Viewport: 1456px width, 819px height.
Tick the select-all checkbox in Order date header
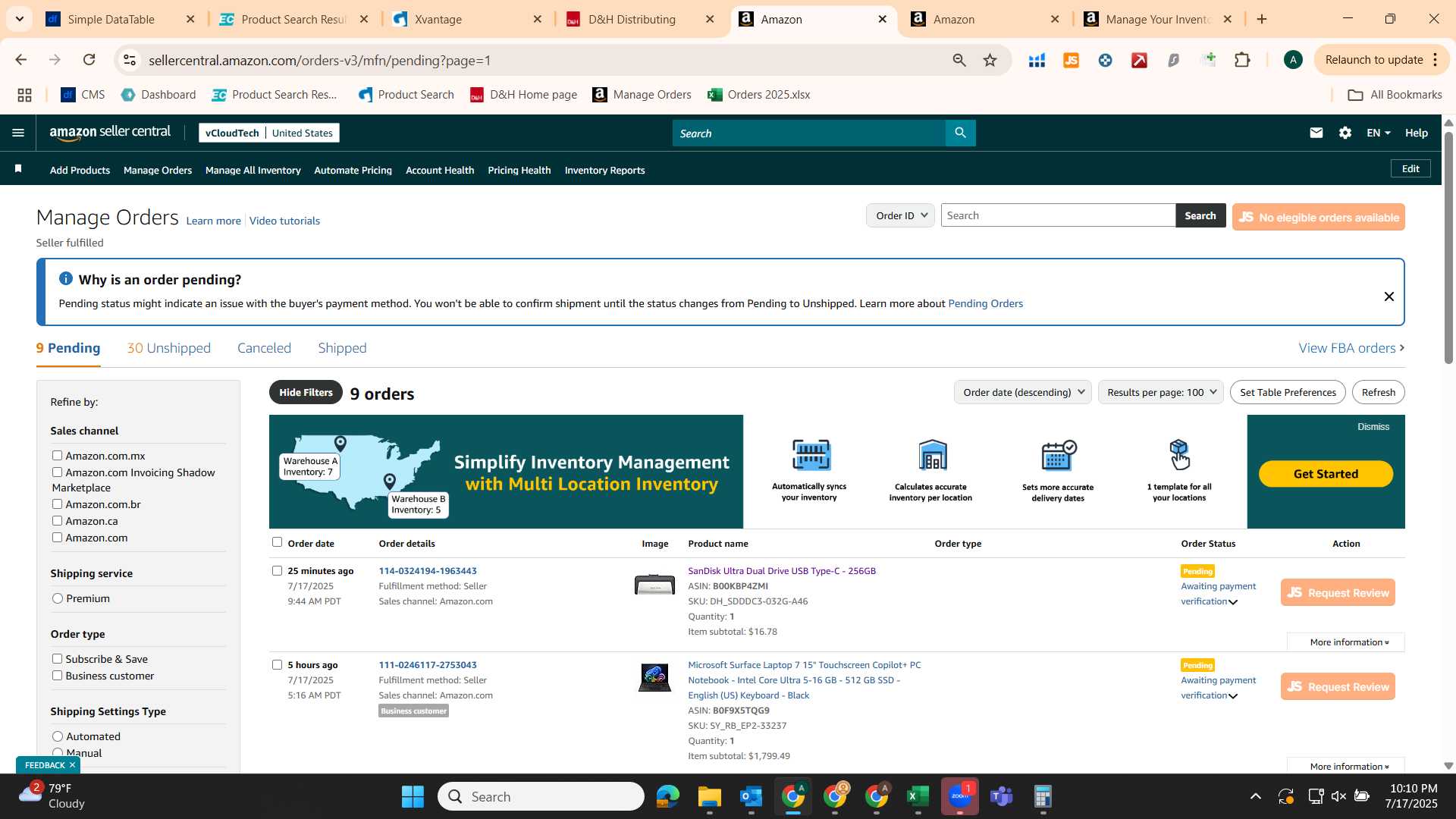pos(277,542)
